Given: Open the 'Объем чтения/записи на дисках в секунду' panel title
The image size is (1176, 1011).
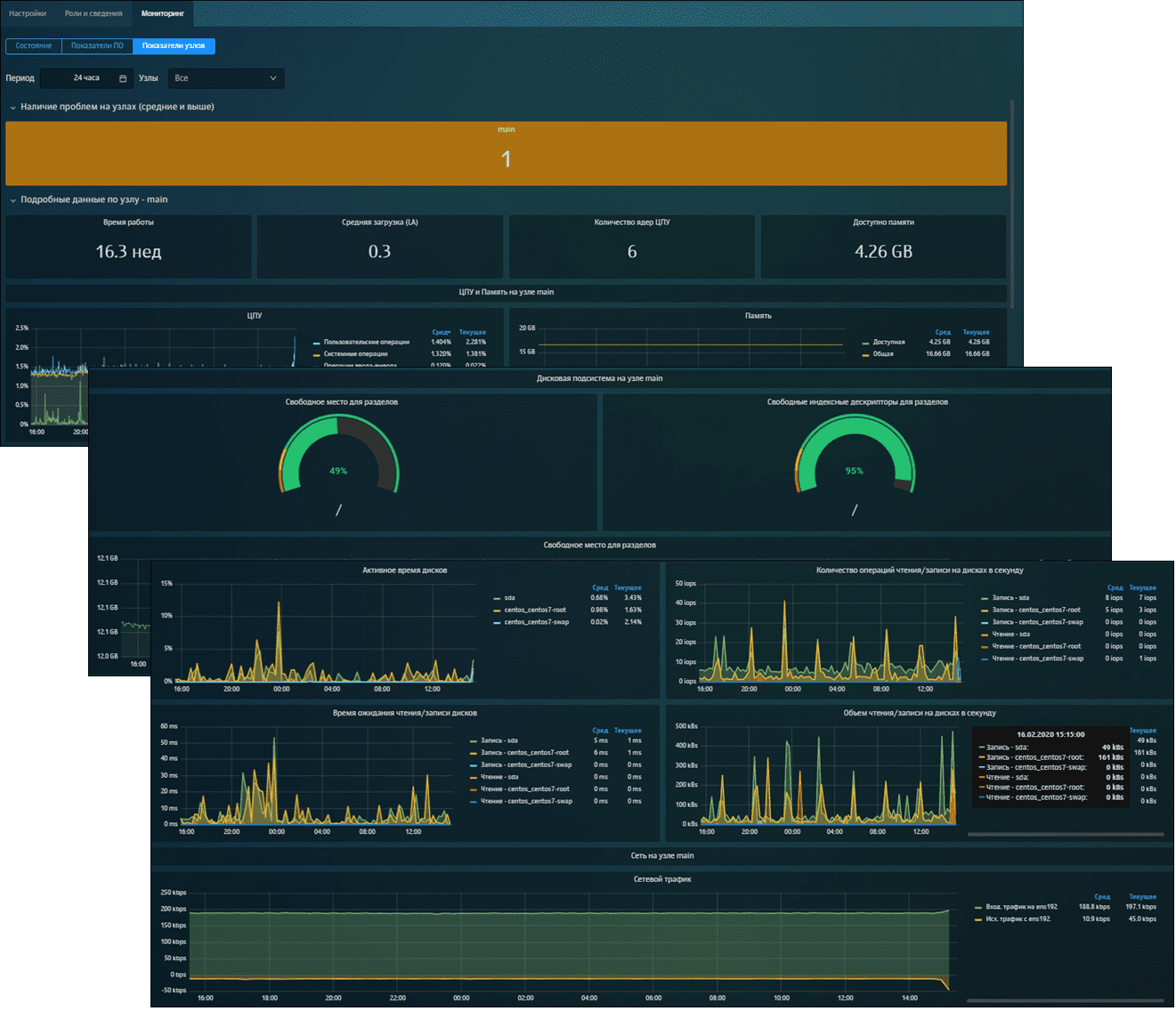Looking at the screenshot, I should [920, 713].
